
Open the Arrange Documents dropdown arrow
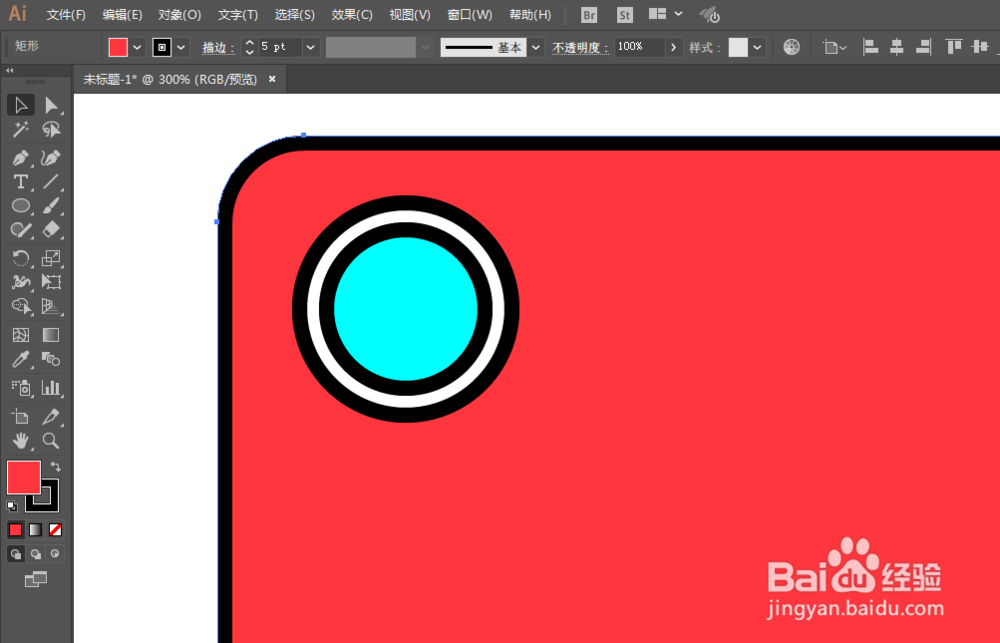click(679, 14)
